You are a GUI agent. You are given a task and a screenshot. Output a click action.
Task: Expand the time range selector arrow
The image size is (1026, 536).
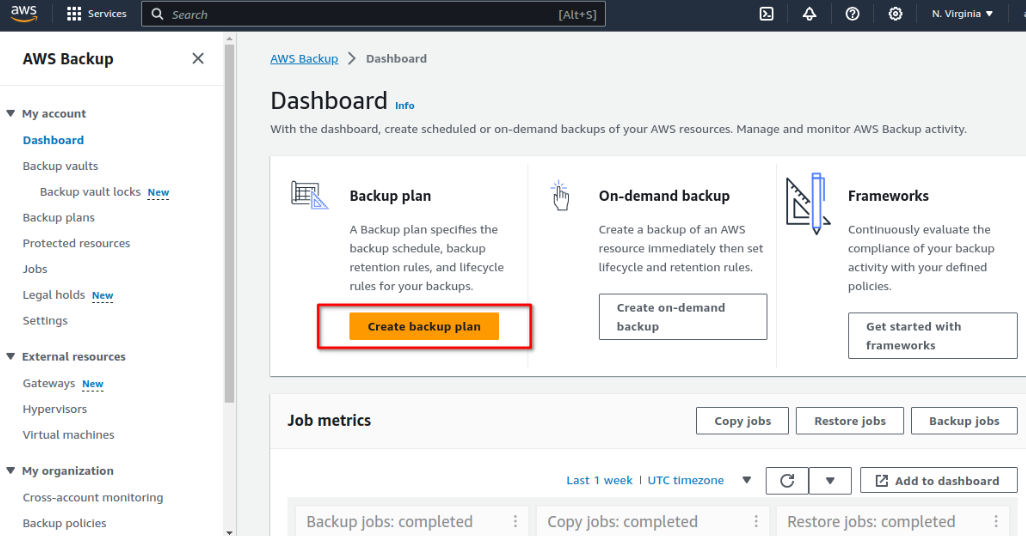(747, 480)
